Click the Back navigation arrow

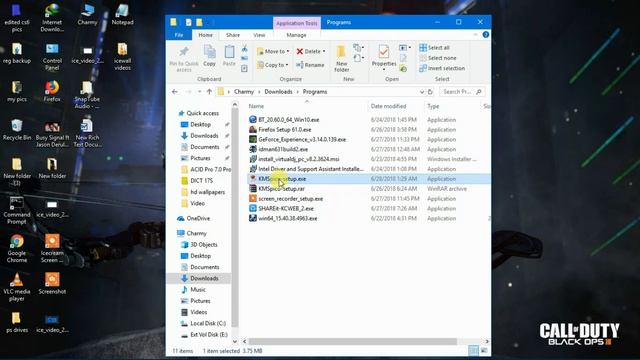(x=175, y=92)
